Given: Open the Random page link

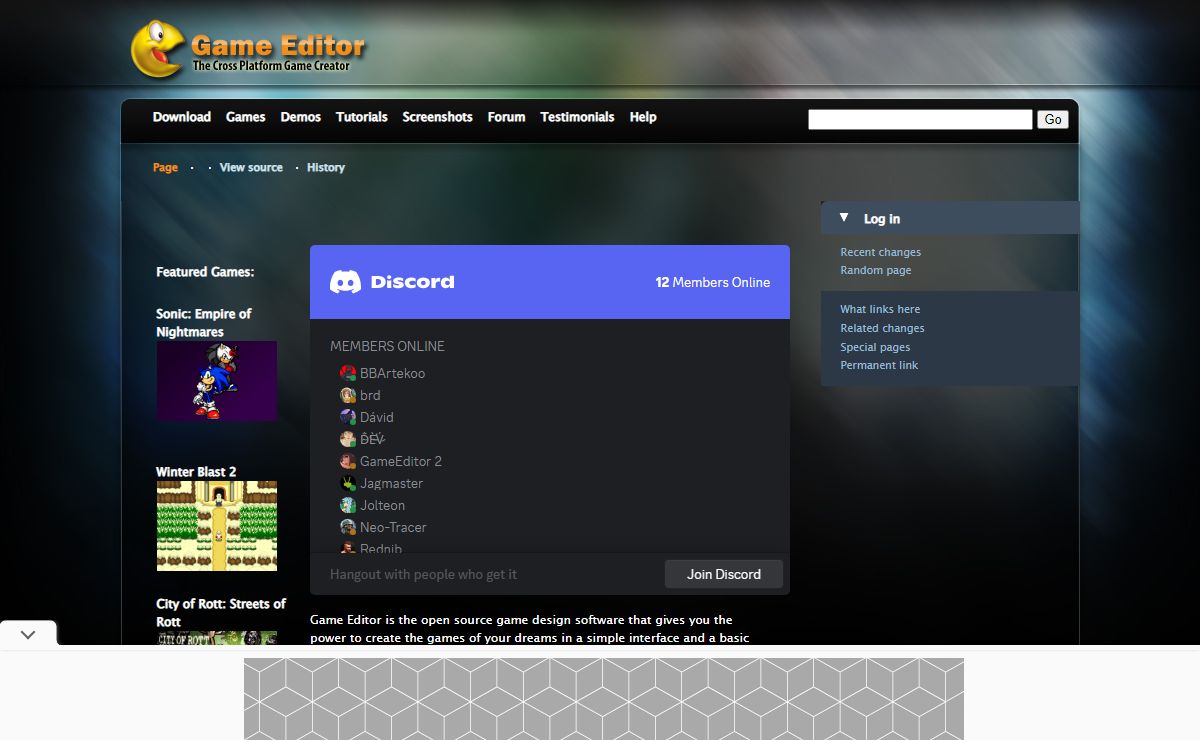Looking at the screenshot, I should coord(876,270).
